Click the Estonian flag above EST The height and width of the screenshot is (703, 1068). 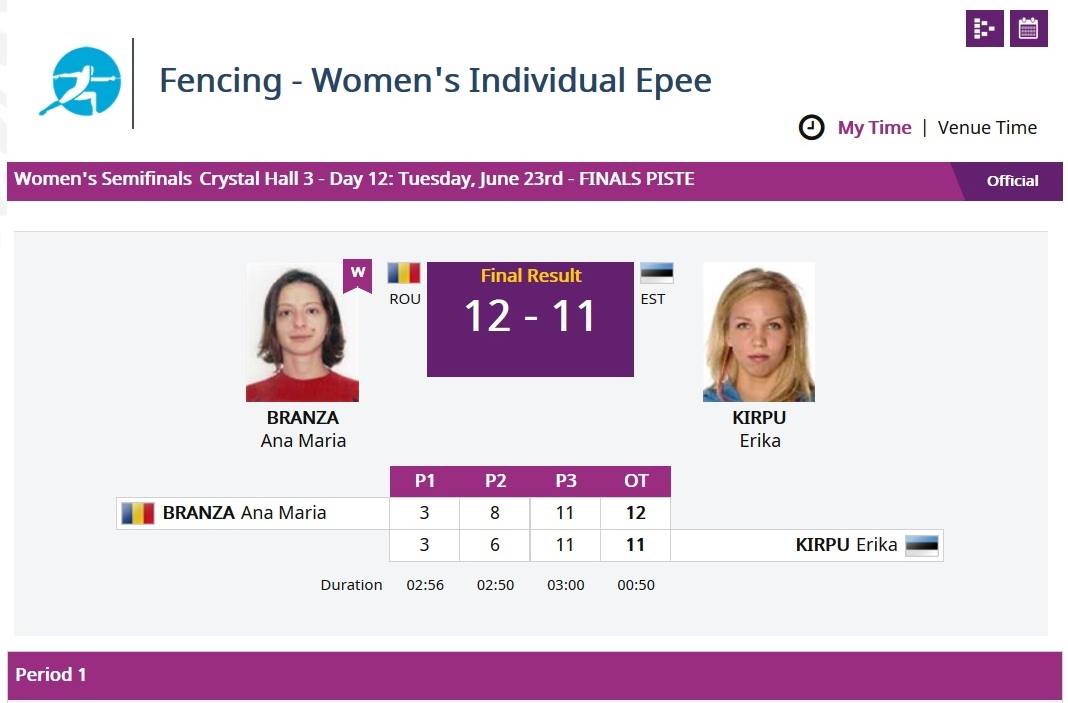tap(657, 273)
